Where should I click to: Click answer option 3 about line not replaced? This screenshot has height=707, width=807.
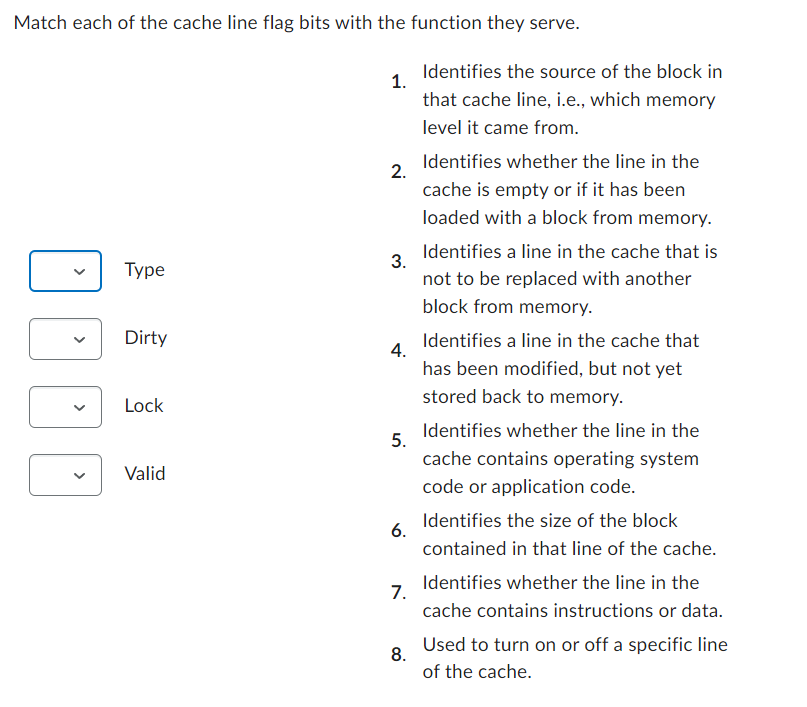pyautogui.click(x=571, y=278)
